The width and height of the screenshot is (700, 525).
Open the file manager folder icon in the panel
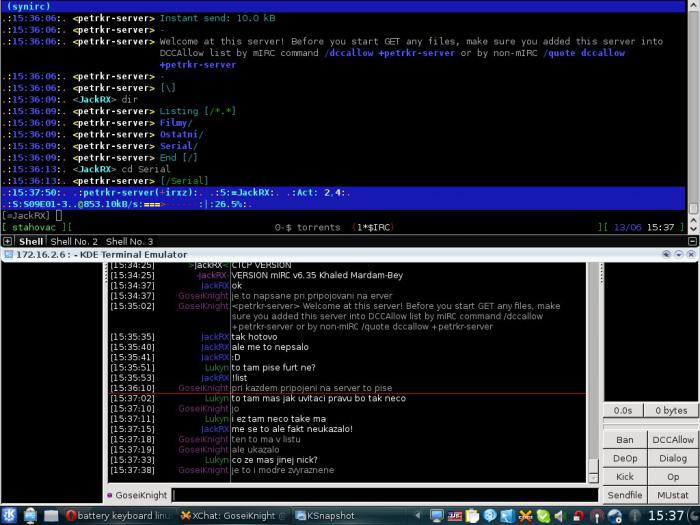click(x=50, y=516)
